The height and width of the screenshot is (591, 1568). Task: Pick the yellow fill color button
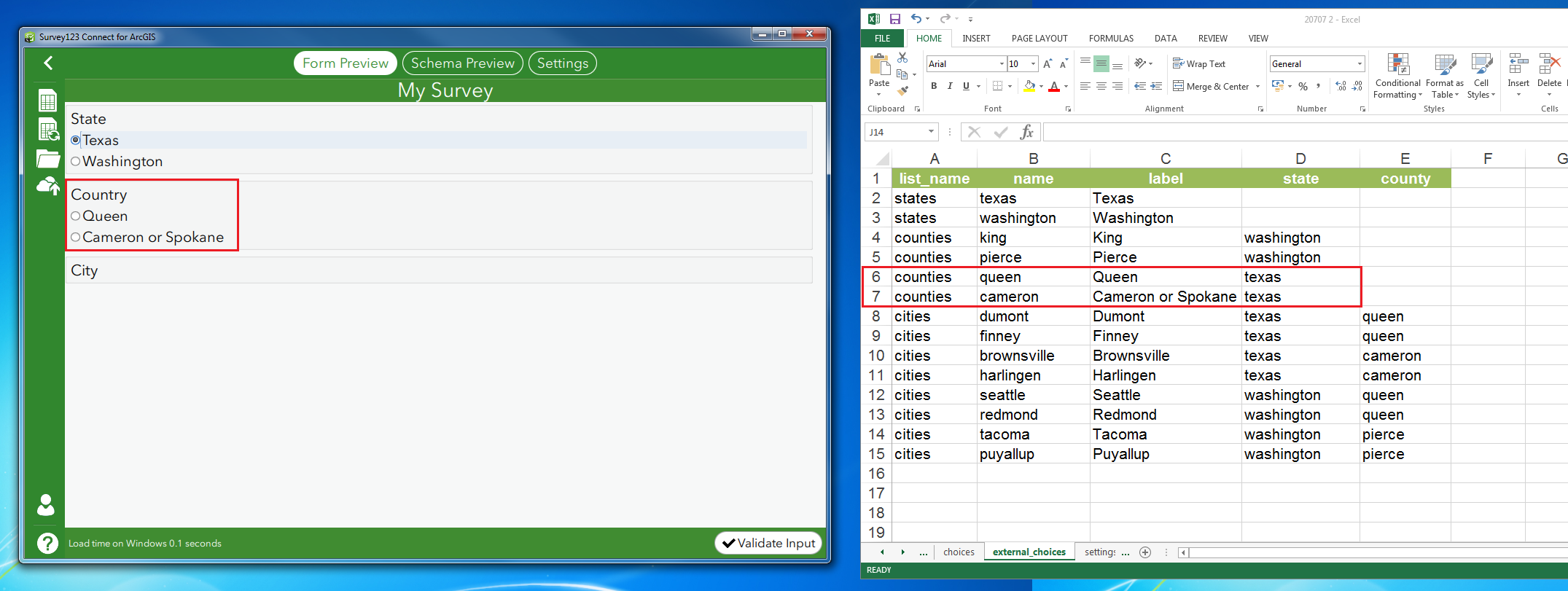(x=1029, y=86)
